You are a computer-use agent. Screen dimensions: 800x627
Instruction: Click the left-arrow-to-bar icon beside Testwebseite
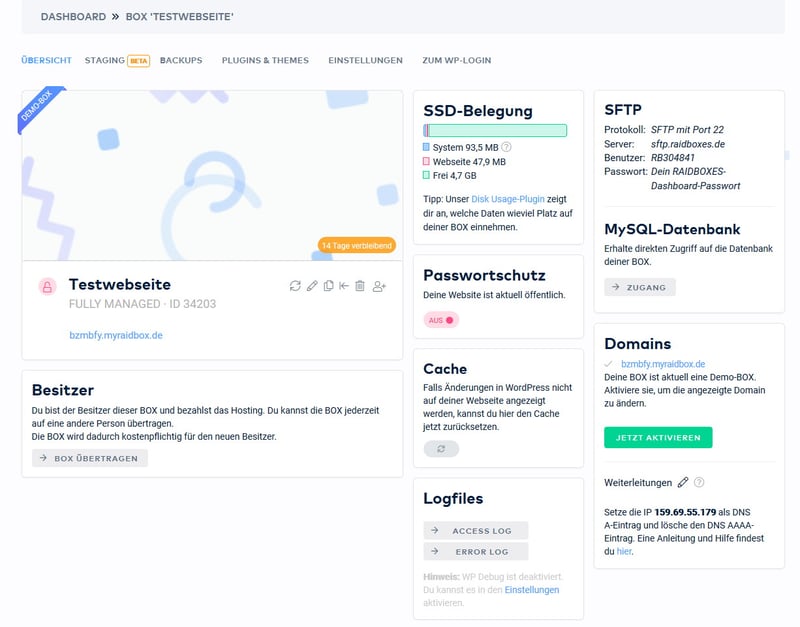point(344,286)
